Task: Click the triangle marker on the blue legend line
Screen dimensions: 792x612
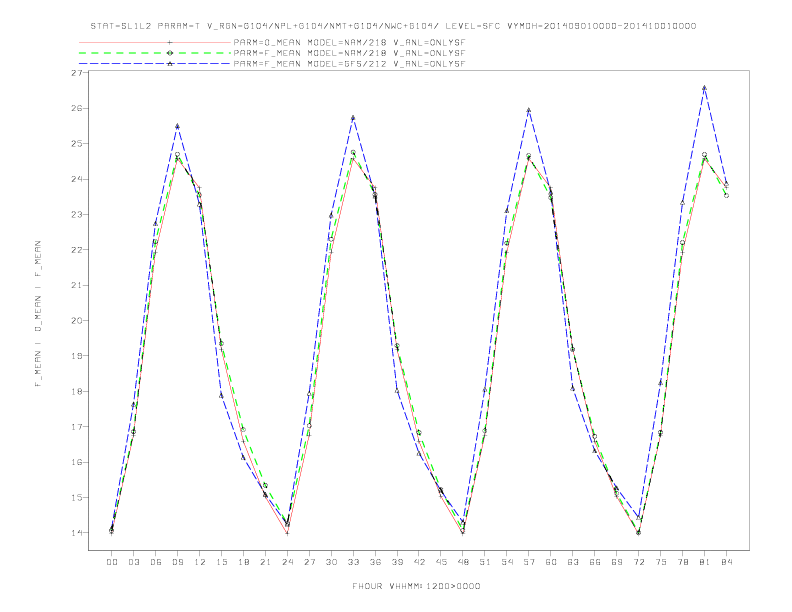Action: [x=170, y=64]
